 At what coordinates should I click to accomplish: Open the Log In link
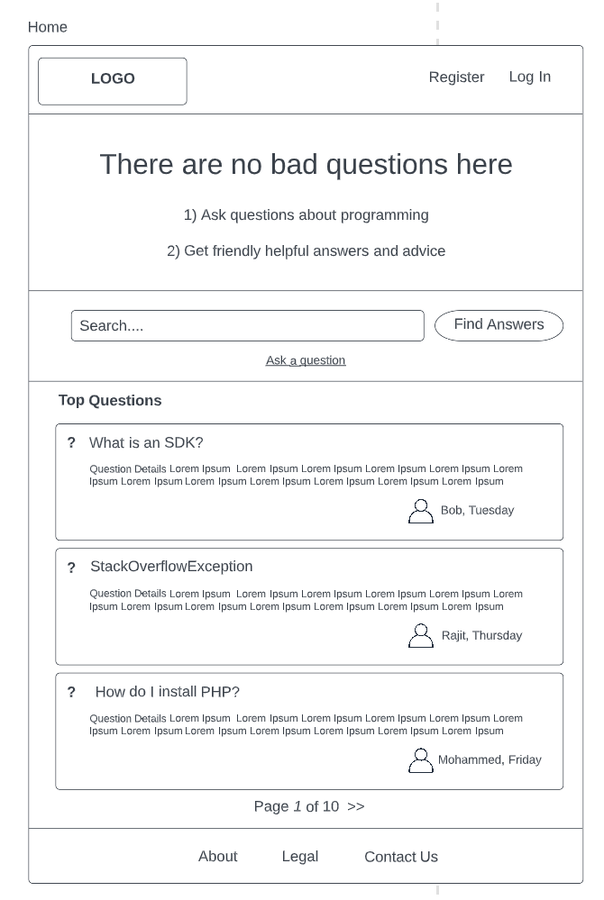click(530, 76)
